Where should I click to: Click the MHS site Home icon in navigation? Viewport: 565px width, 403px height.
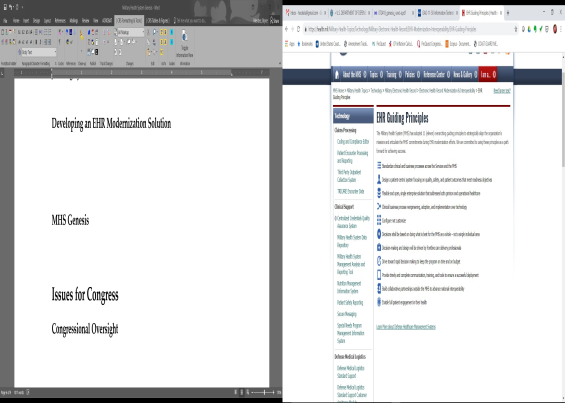coord(337,75)
